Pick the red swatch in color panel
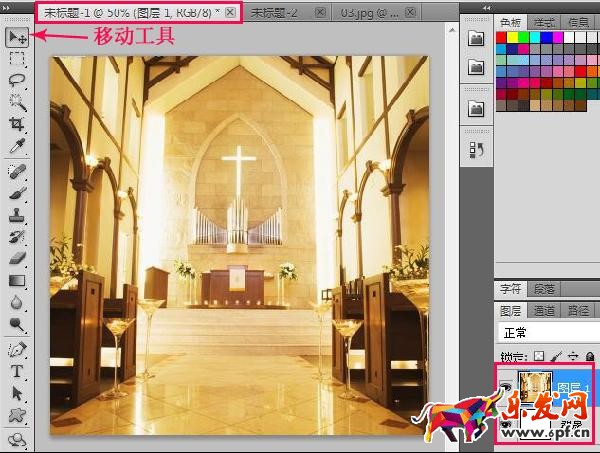 pyautogui.click(x=503, y=37)
